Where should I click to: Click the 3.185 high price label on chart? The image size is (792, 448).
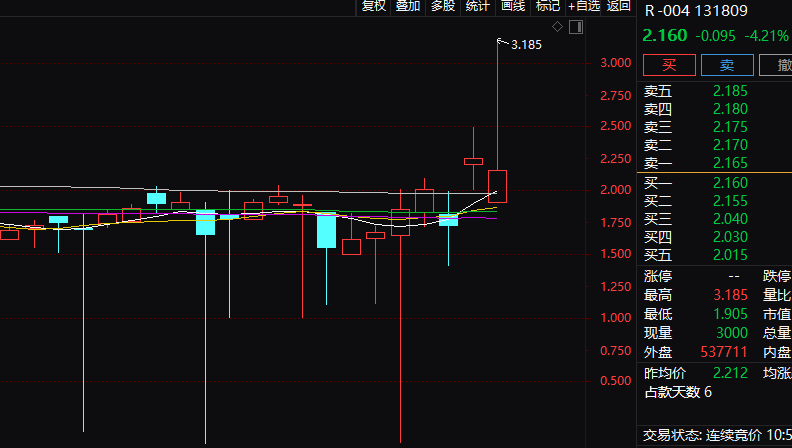[526, 45]
